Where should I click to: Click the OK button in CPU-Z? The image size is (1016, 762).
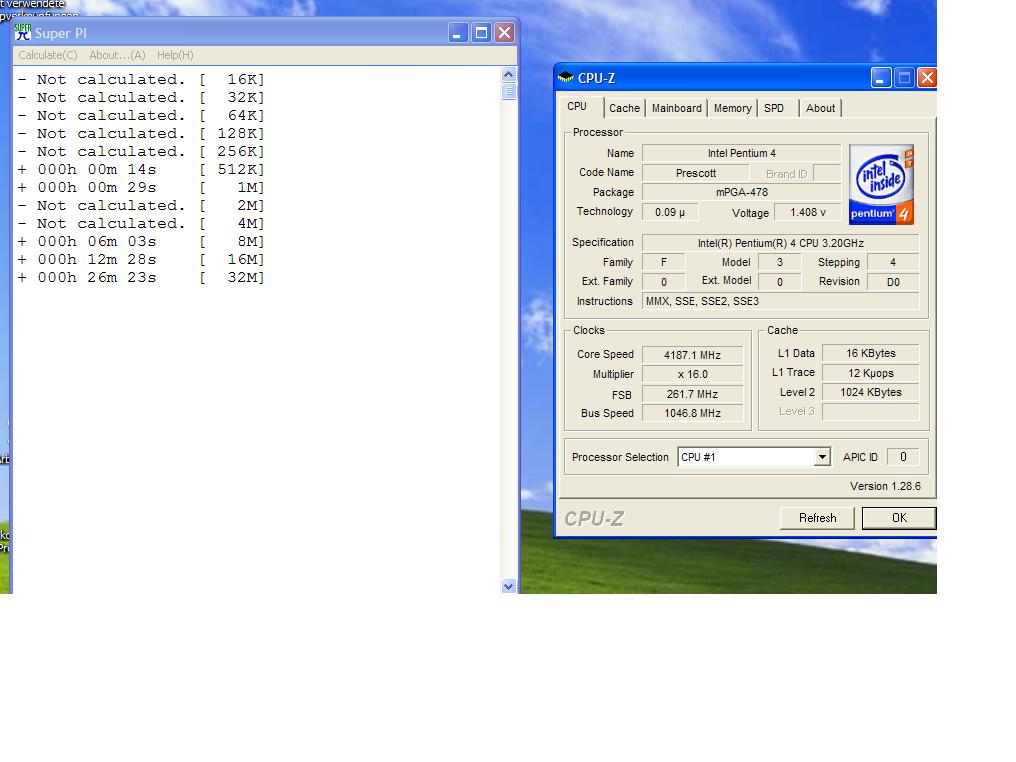click(x=899, y=518)
